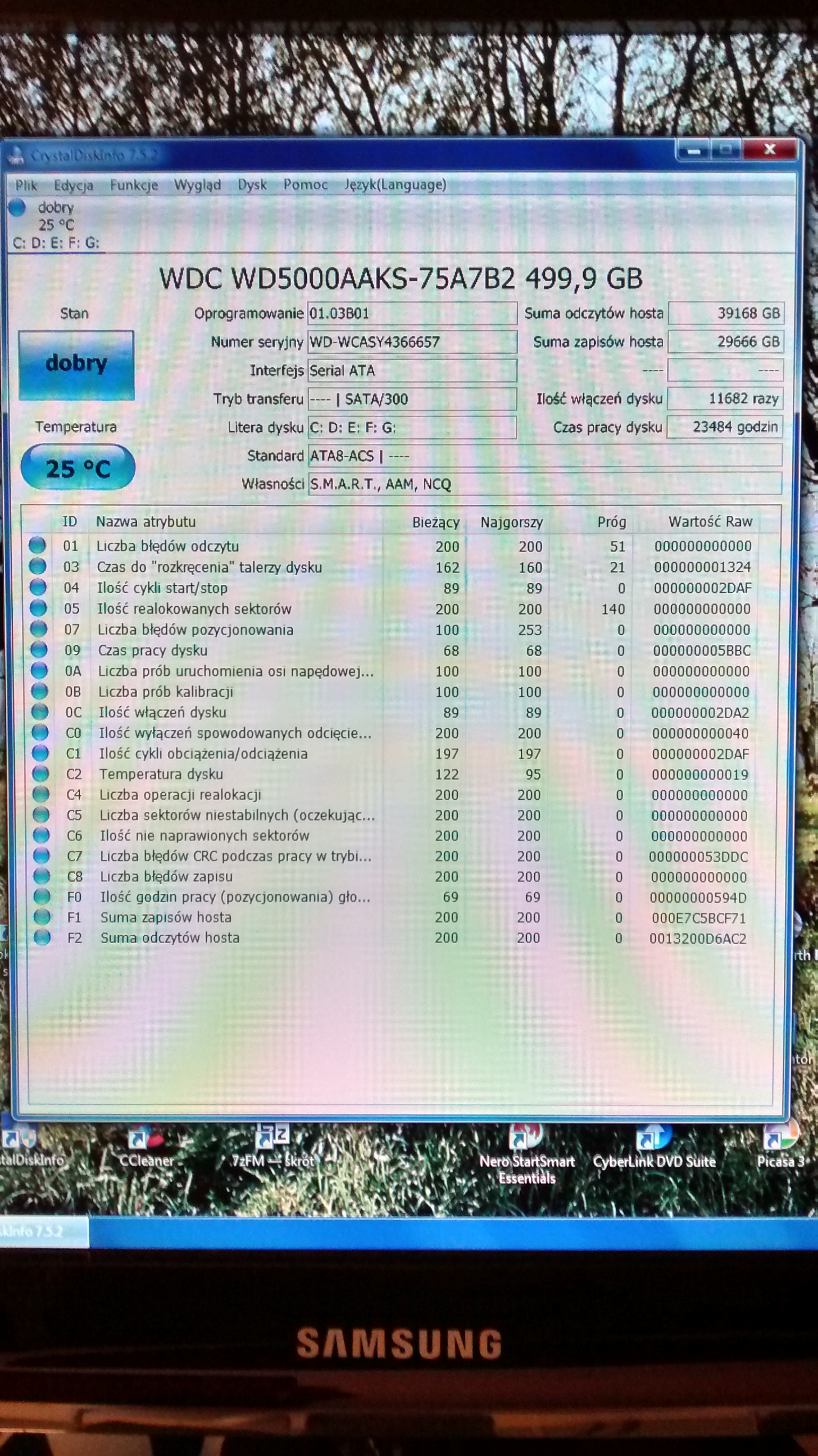
Task: Click the blue status dot in the disk tab
Action: [x=17, y=207]
